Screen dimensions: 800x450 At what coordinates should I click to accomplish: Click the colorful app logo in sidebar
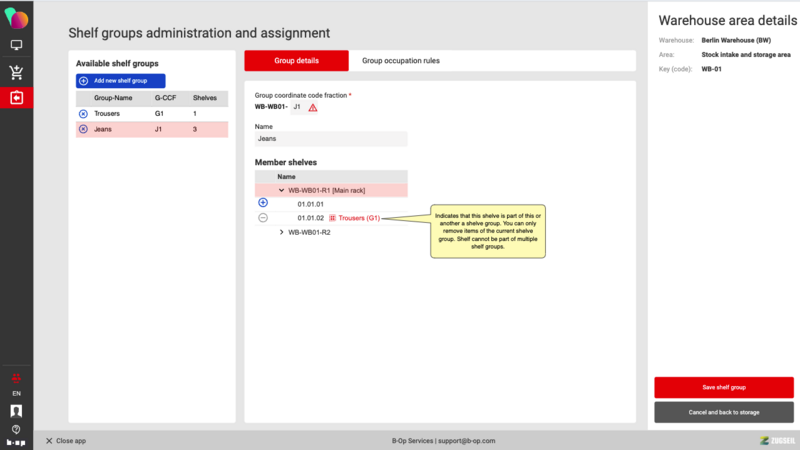click(16, 18)
